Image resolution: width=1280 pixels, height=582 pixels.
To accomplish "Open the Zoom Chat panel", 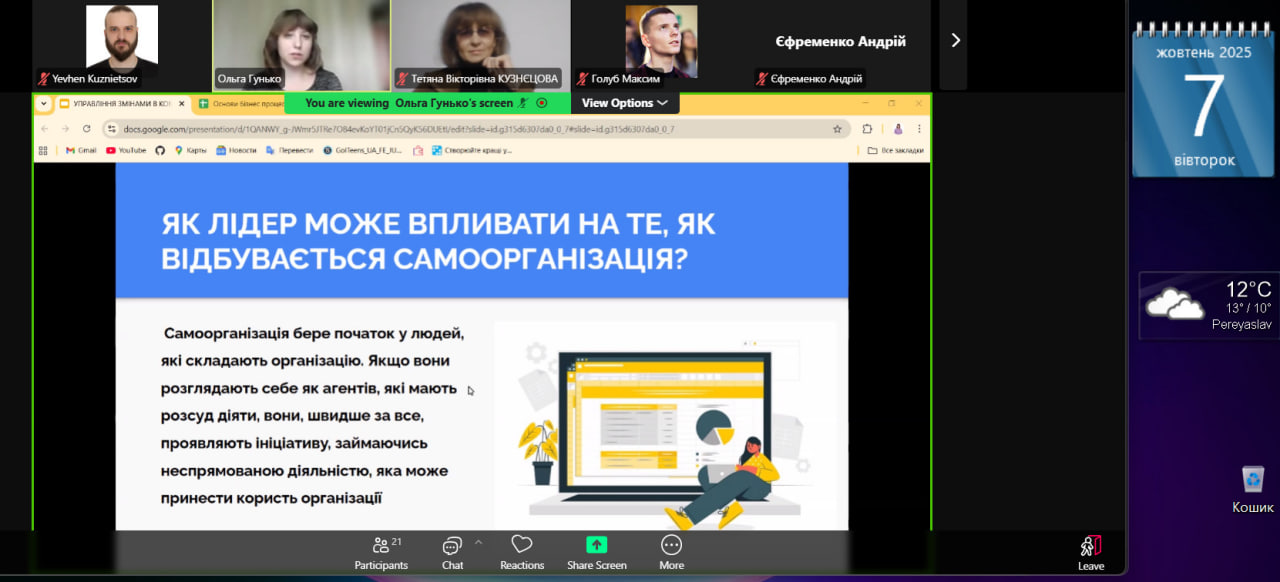I will 452,552.
